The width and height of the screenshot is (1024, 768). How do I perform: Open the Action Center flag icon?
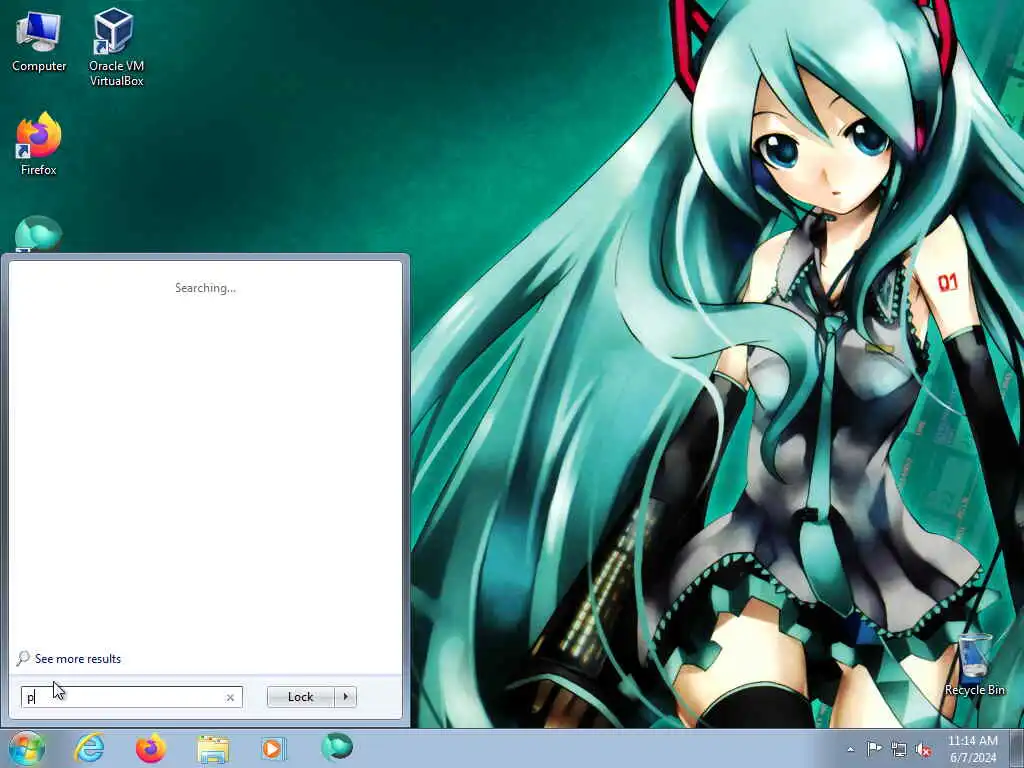(x=874, y=749)
